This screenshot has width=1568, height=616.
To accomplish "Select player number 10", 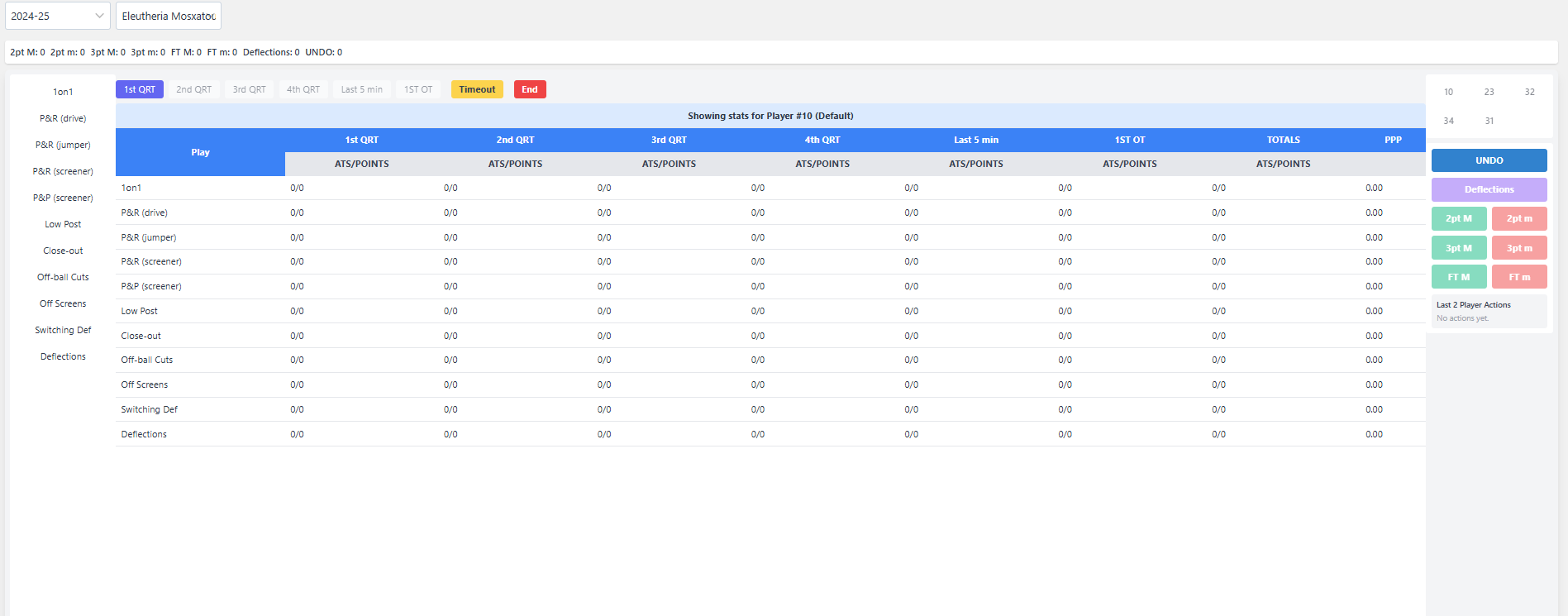I will (x=1448, y=92).
